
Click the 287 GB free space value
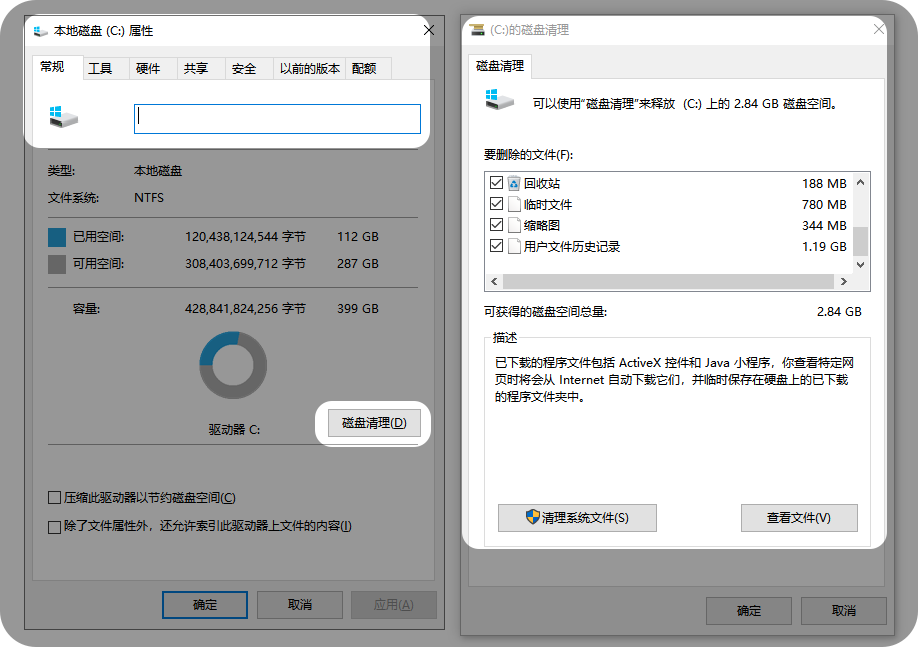click(x=358, y=263)
